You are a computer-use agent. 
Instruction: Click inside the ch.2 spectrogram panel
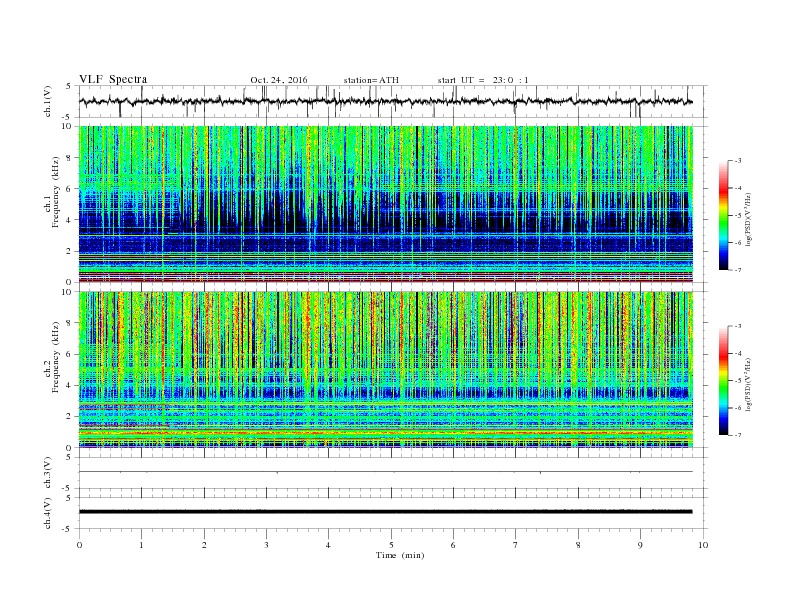(385, 369)
